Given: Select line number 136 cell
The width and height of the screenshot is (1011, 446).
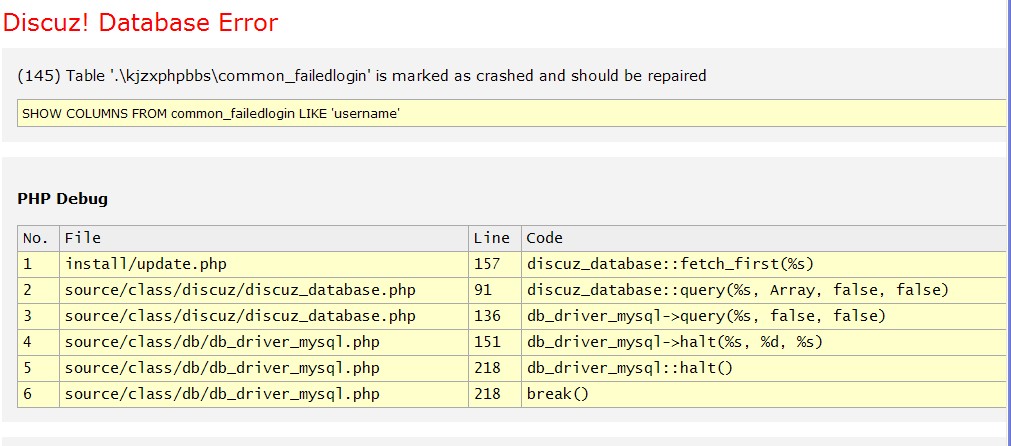Looking at the screenshot, I should 495,316.
